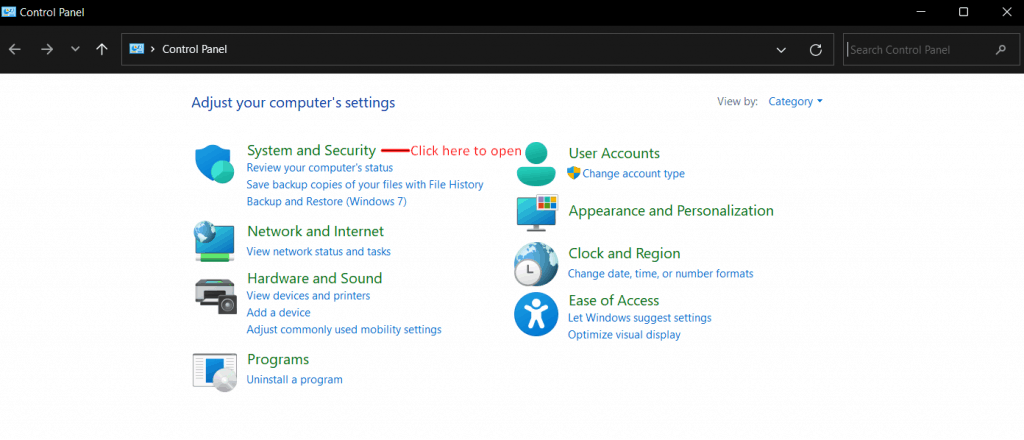Open Backup and Restore (Windows 7) link

[x=326, y=201]
